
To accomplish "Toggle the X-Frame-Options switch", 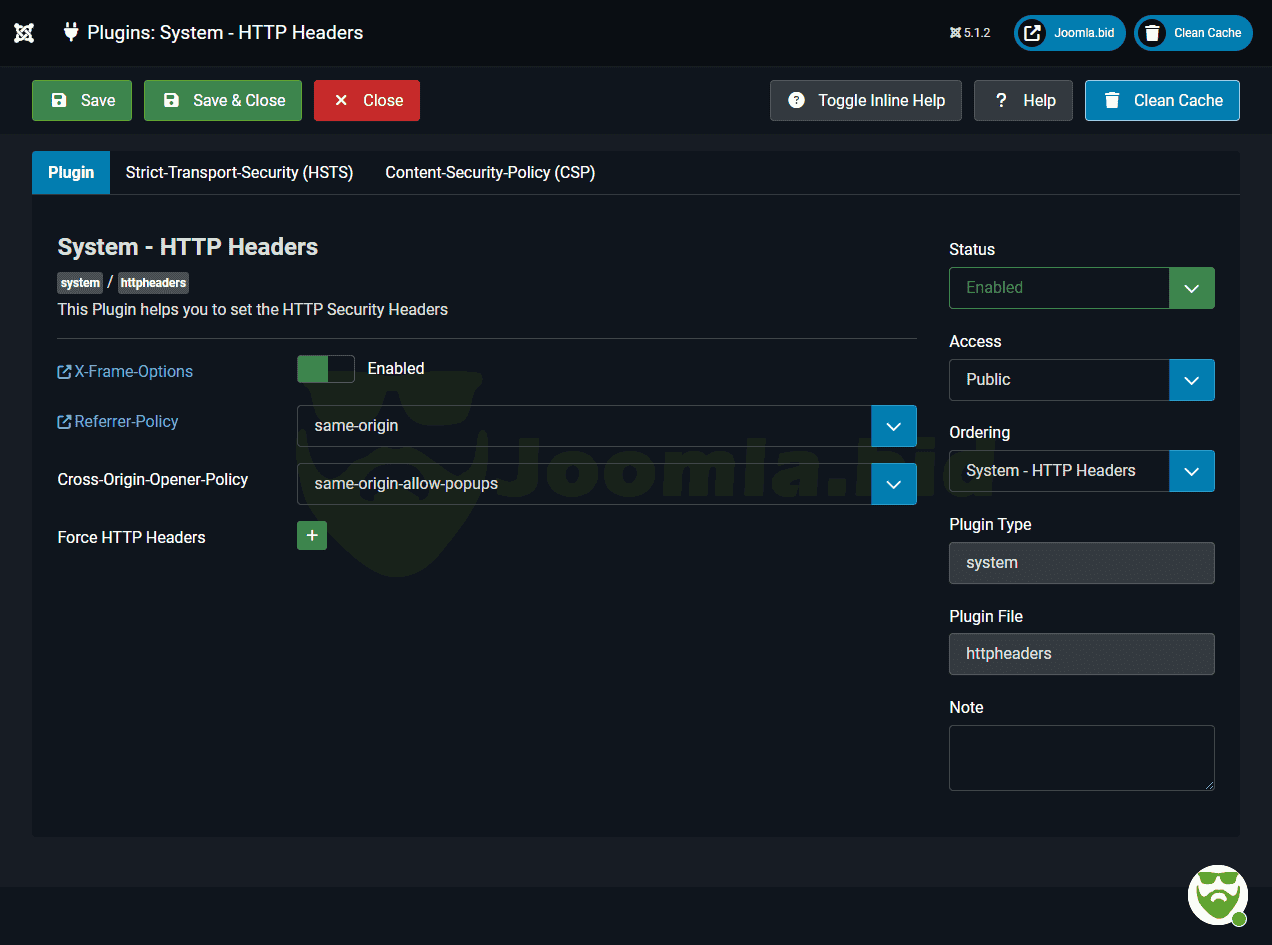I will (x=325, y=369).
